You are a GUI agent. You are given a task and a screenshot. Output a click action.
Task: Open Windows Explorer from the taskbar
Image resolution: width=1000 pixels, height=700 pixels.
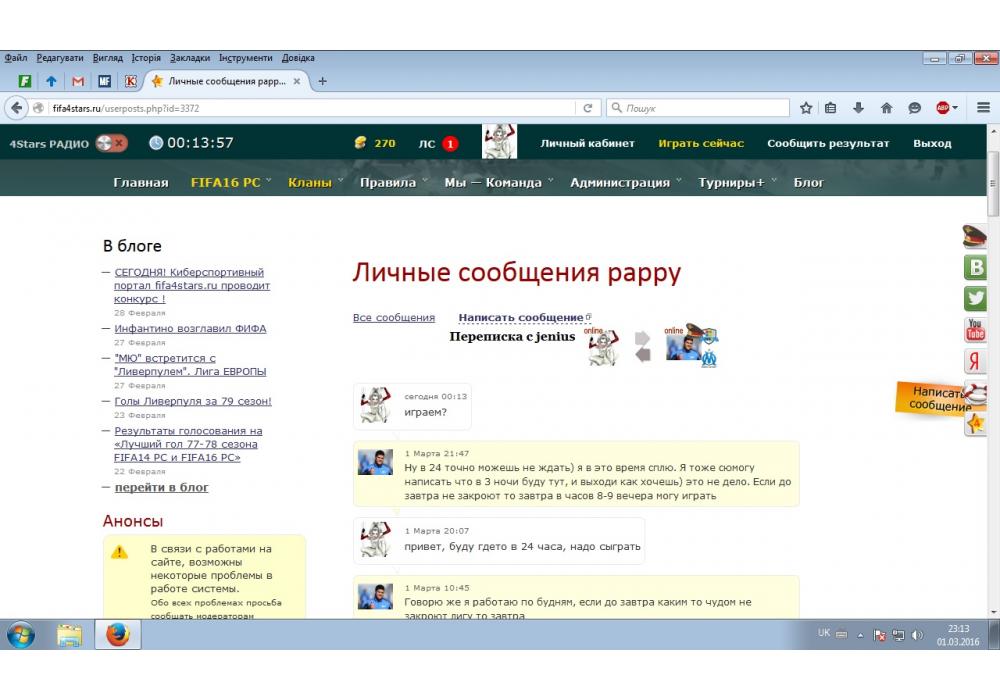pos(69,635)
